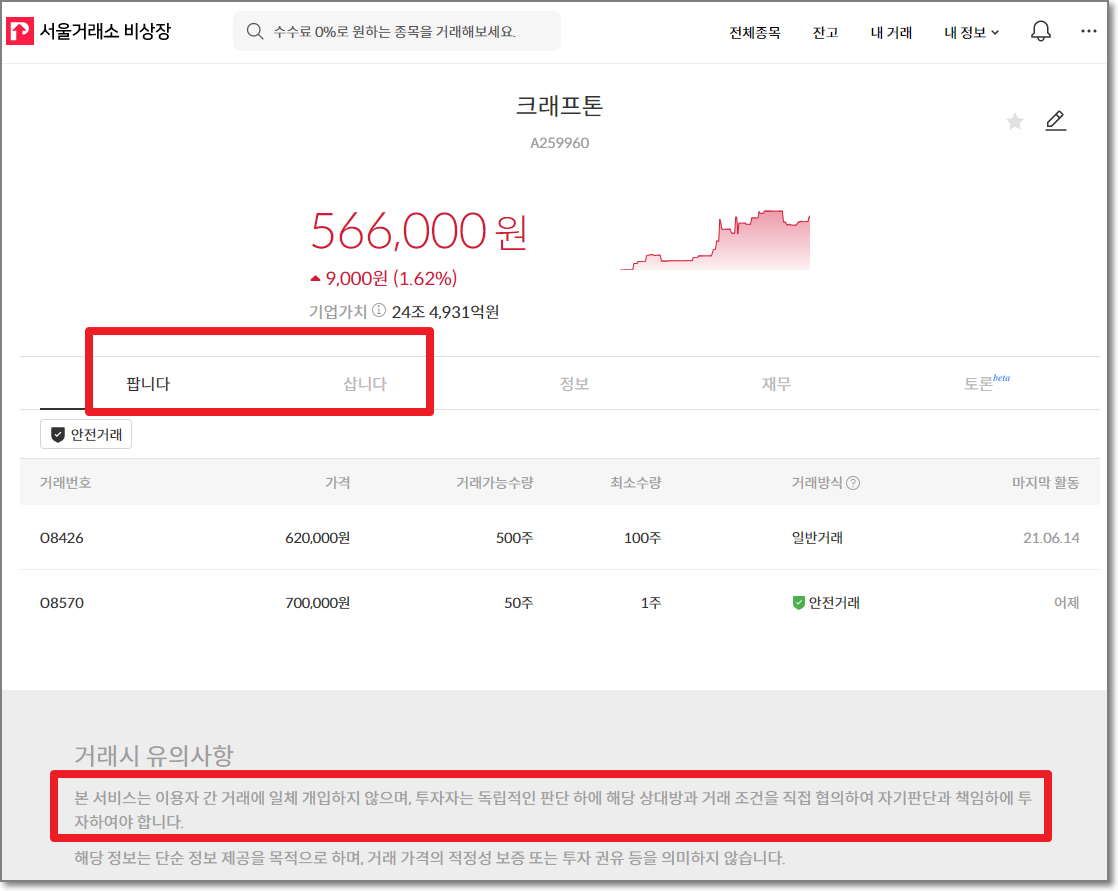1118x891 pixels.
Task: Click 가격 column header
Action: 337,483
